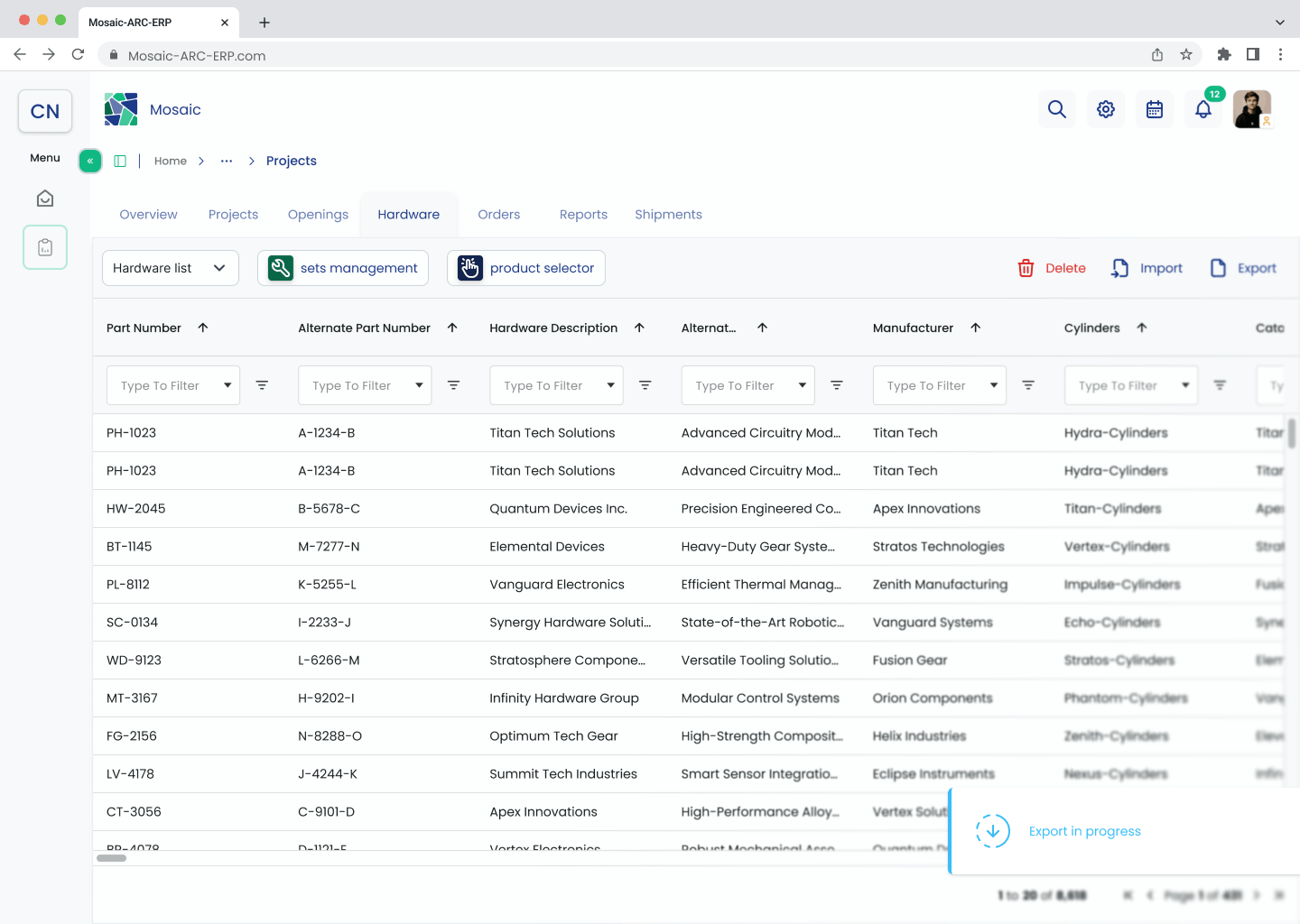Click the CN company logo tile
This screenshot has height=924, width=1300.
click(x=45, y=111)
